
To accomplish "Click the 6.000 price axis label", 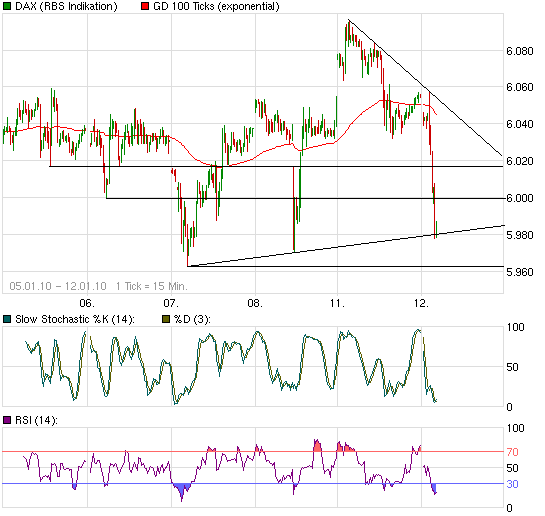I will coord(520,198).
